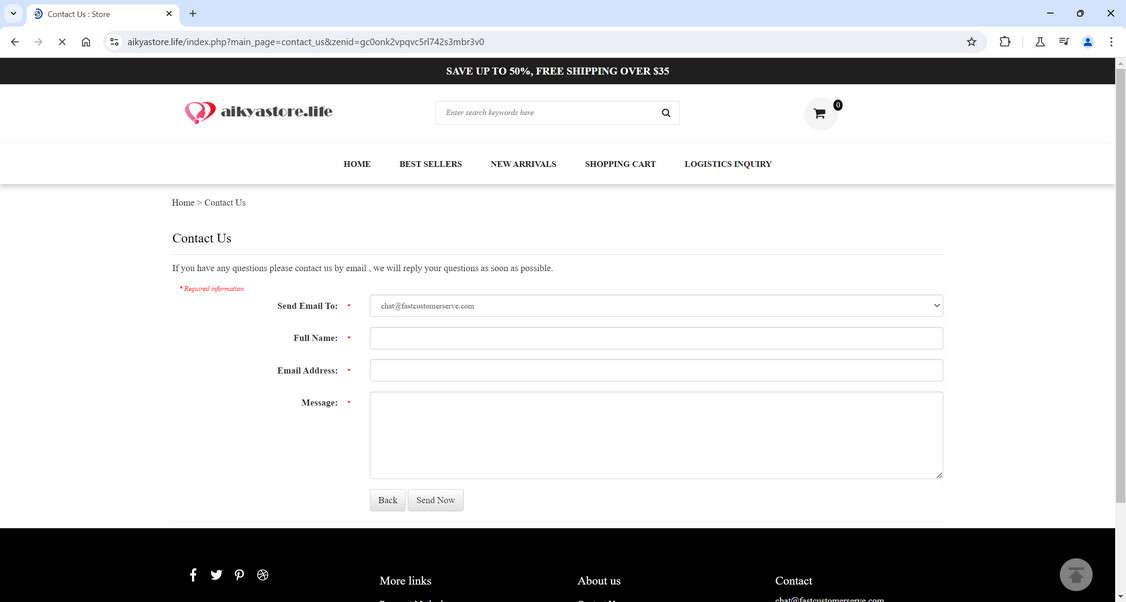Click the Contact footer heading
Image resolution: width=1126 pixels, height=602 pixels.
[794, 580]
